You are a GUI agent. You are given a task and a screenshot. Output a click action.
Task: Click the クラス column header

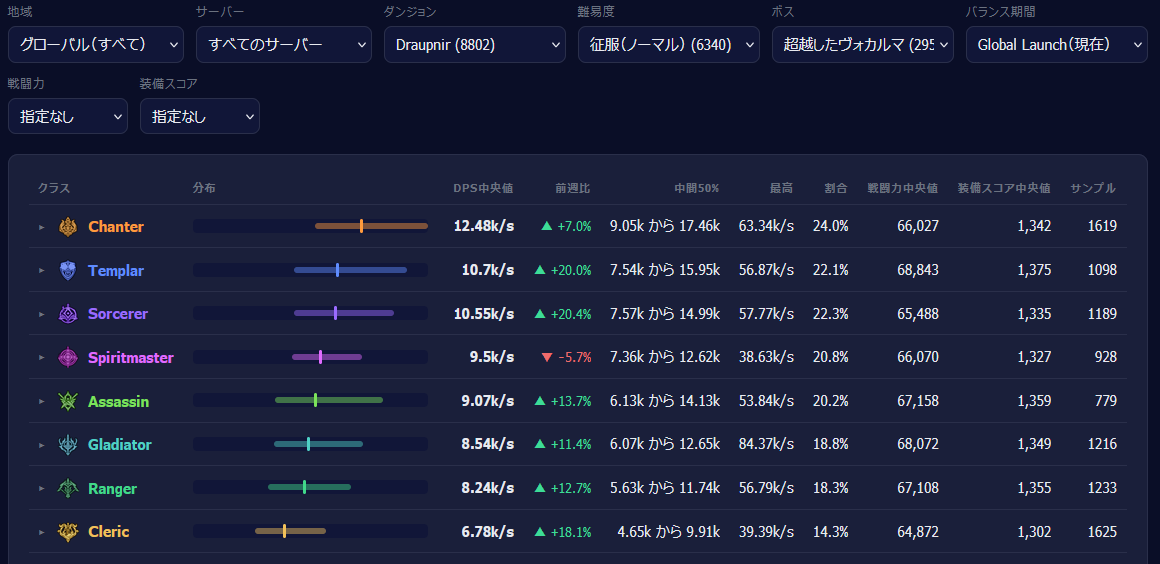click(x=54, y=188)
